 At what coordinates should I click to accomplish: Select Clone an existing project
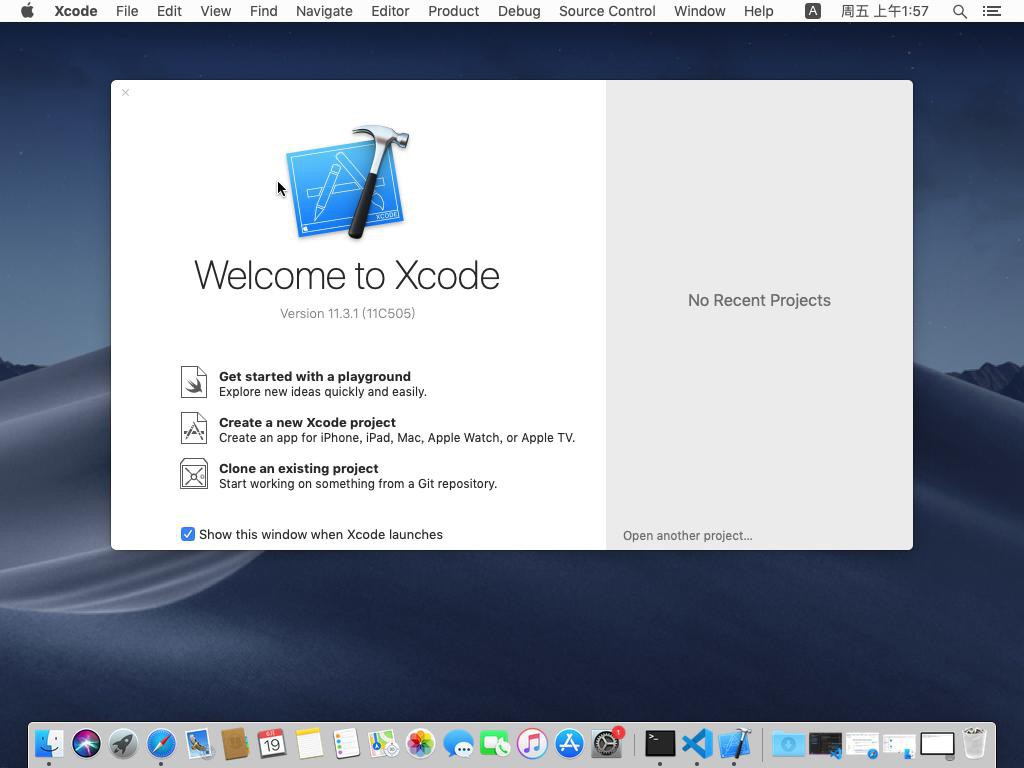pos(298,468)
